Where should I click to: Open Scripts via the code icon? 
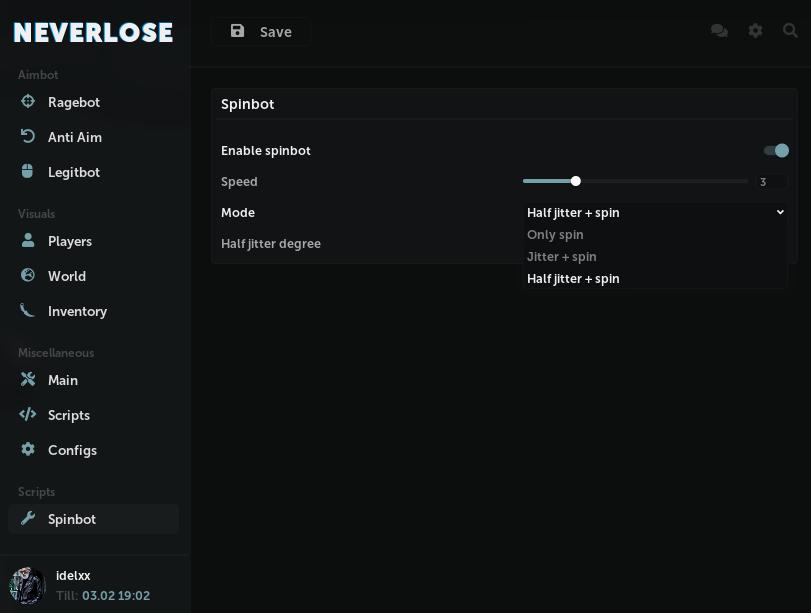[27, 414]
